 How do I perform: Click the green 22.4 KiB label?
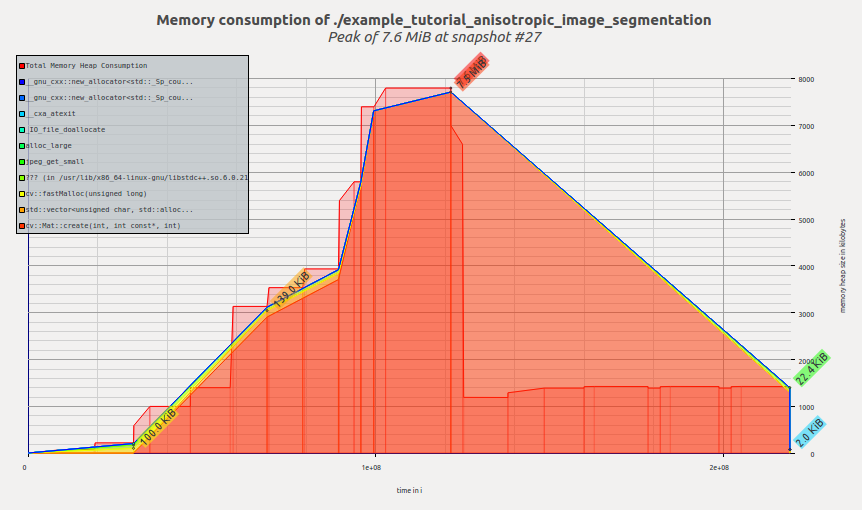pyautogui.click(x=811, y=368)
